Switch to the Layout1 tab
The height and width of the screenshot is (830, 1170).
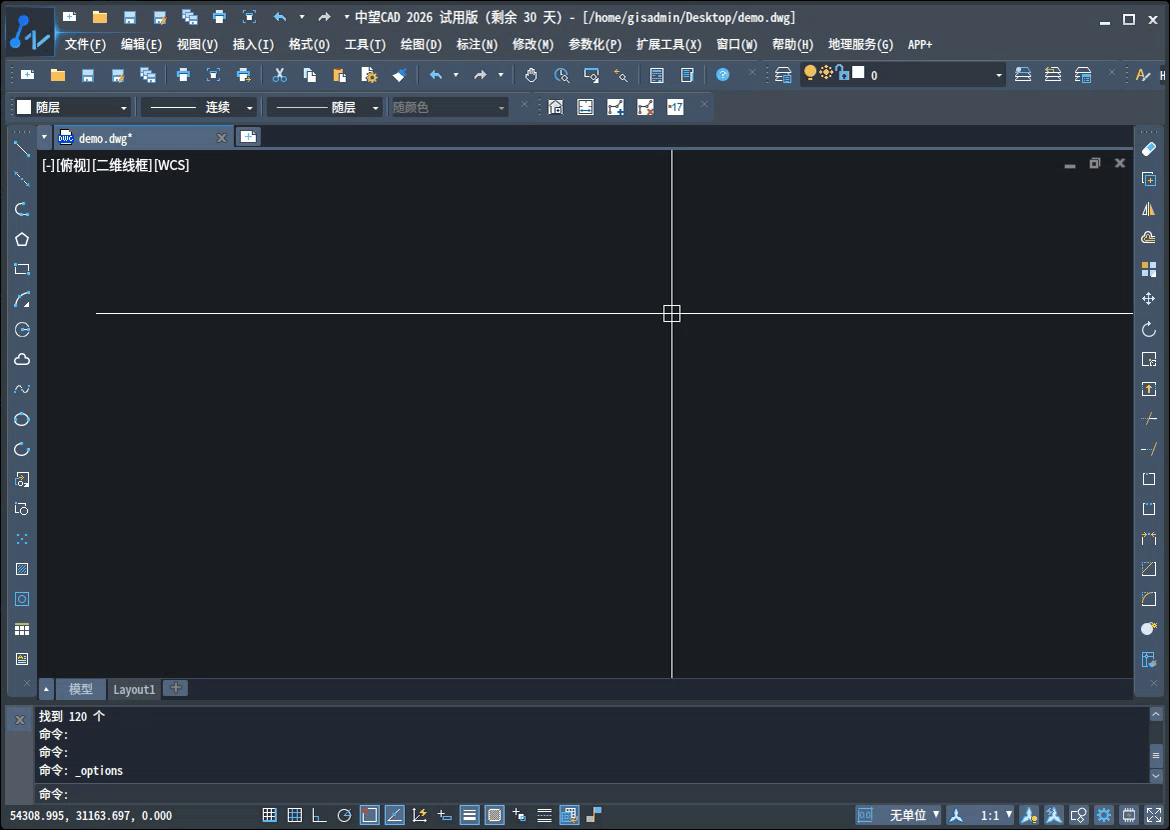(x=134, y=689)
